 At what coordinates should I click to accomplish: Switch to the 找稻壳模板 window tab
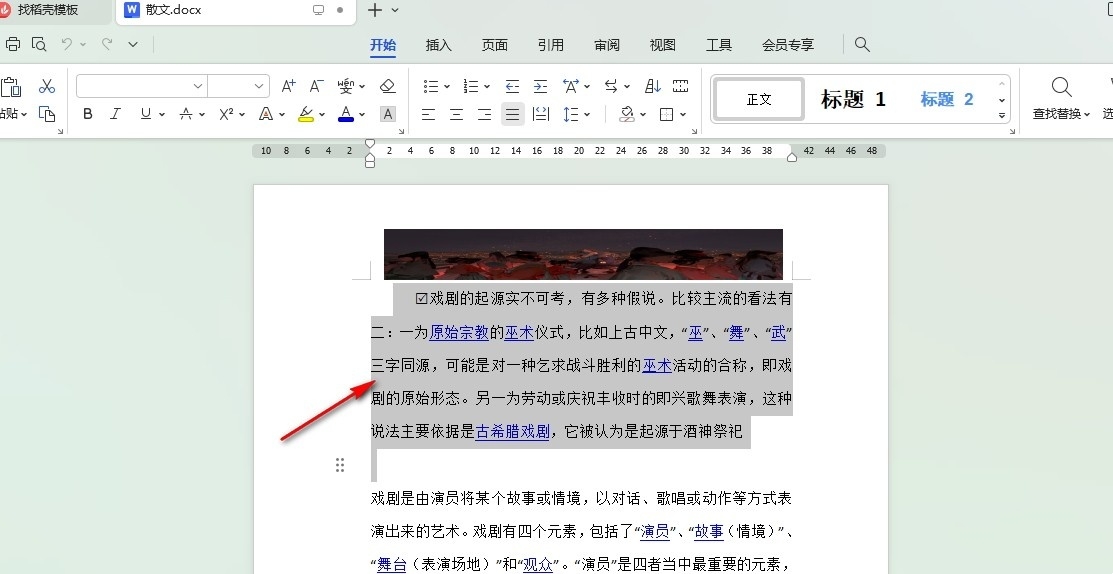point(48,10)
